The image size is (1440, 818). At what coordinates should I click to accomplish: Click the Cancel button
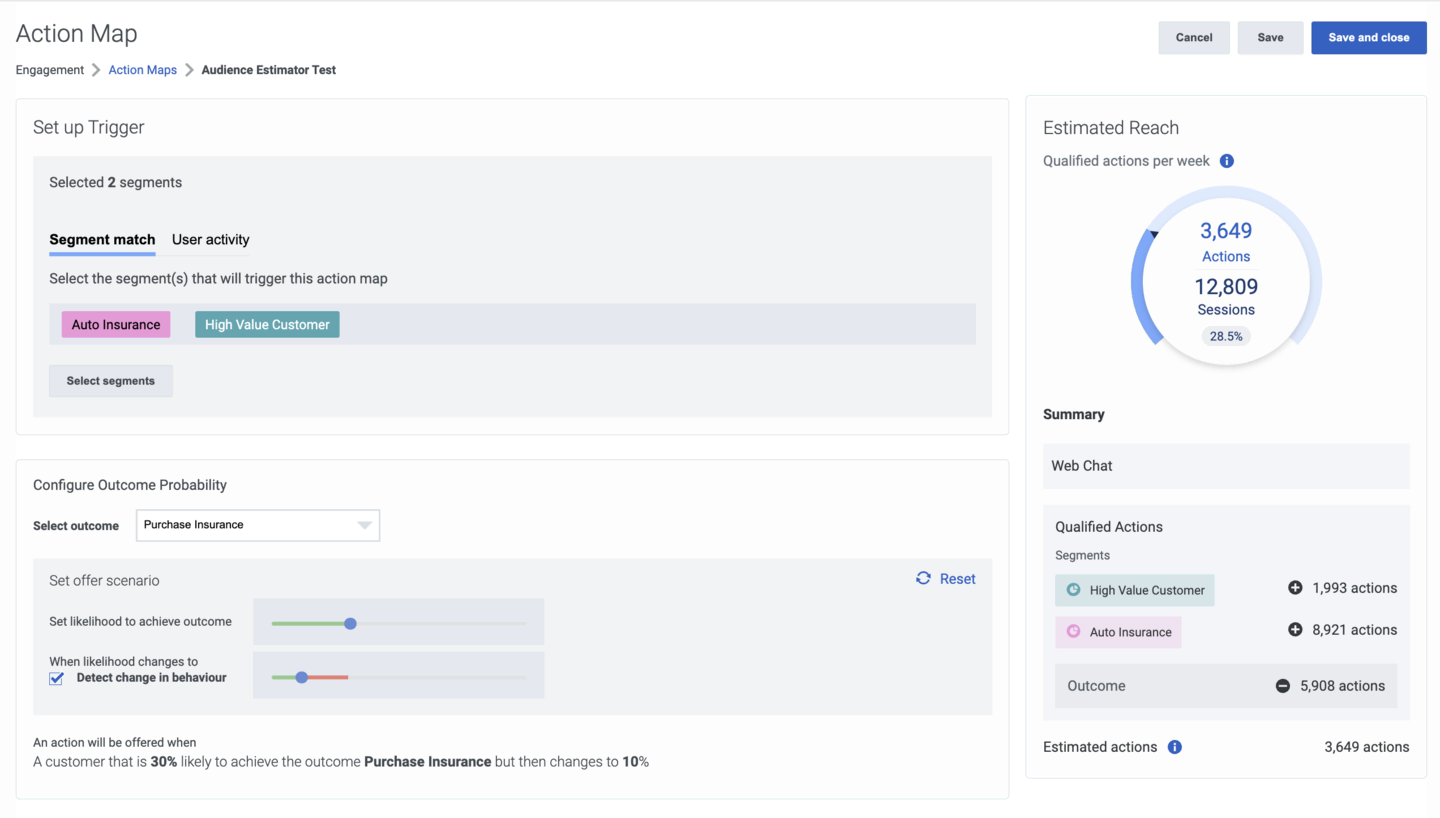tap(1194, 38)
